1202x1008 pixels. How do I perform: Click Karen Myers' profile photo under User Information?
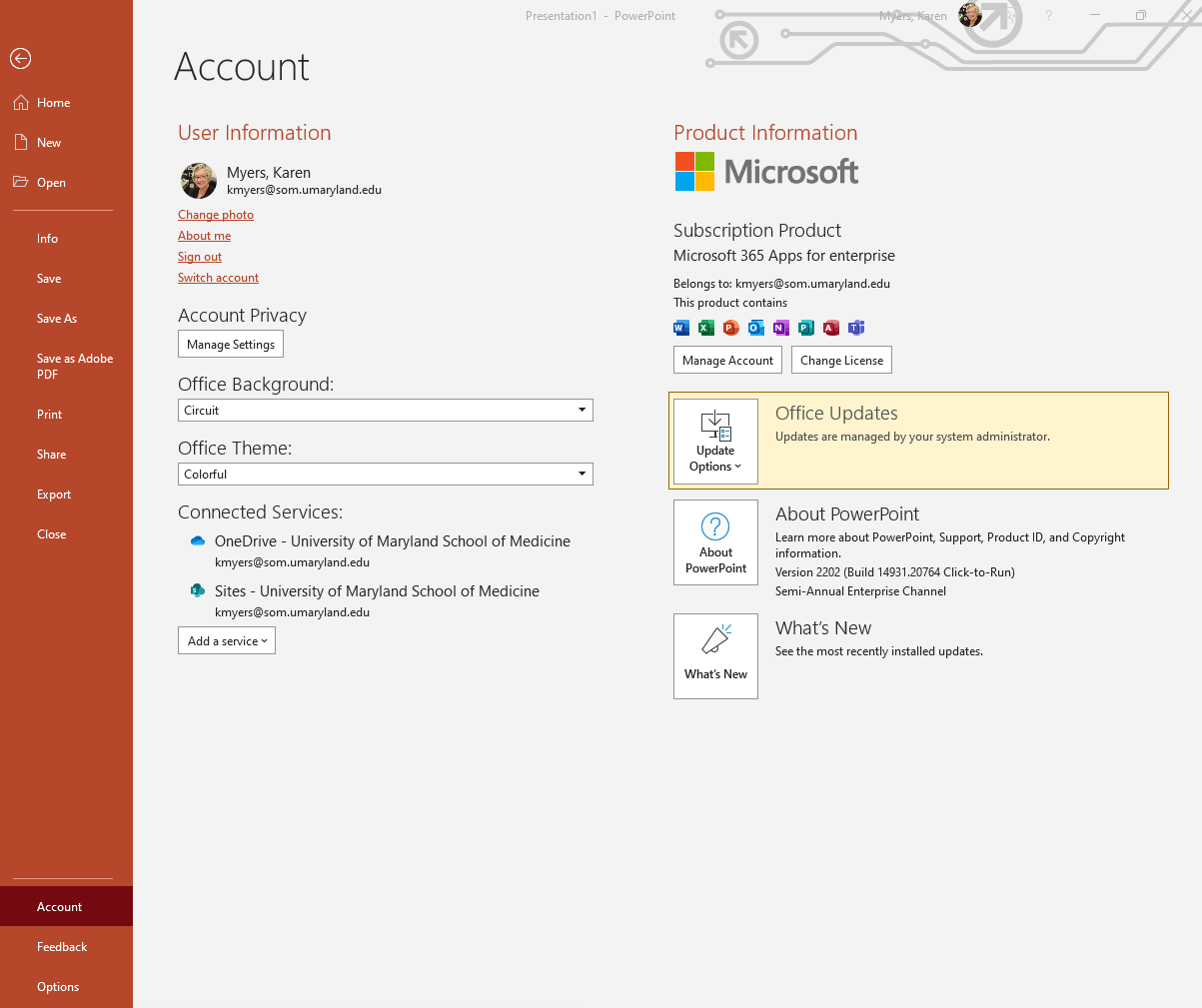(199, 181)
